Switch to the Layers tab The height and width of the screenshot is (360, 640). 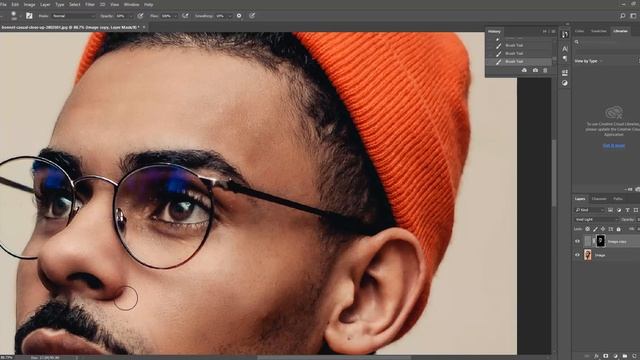point(580,199)
